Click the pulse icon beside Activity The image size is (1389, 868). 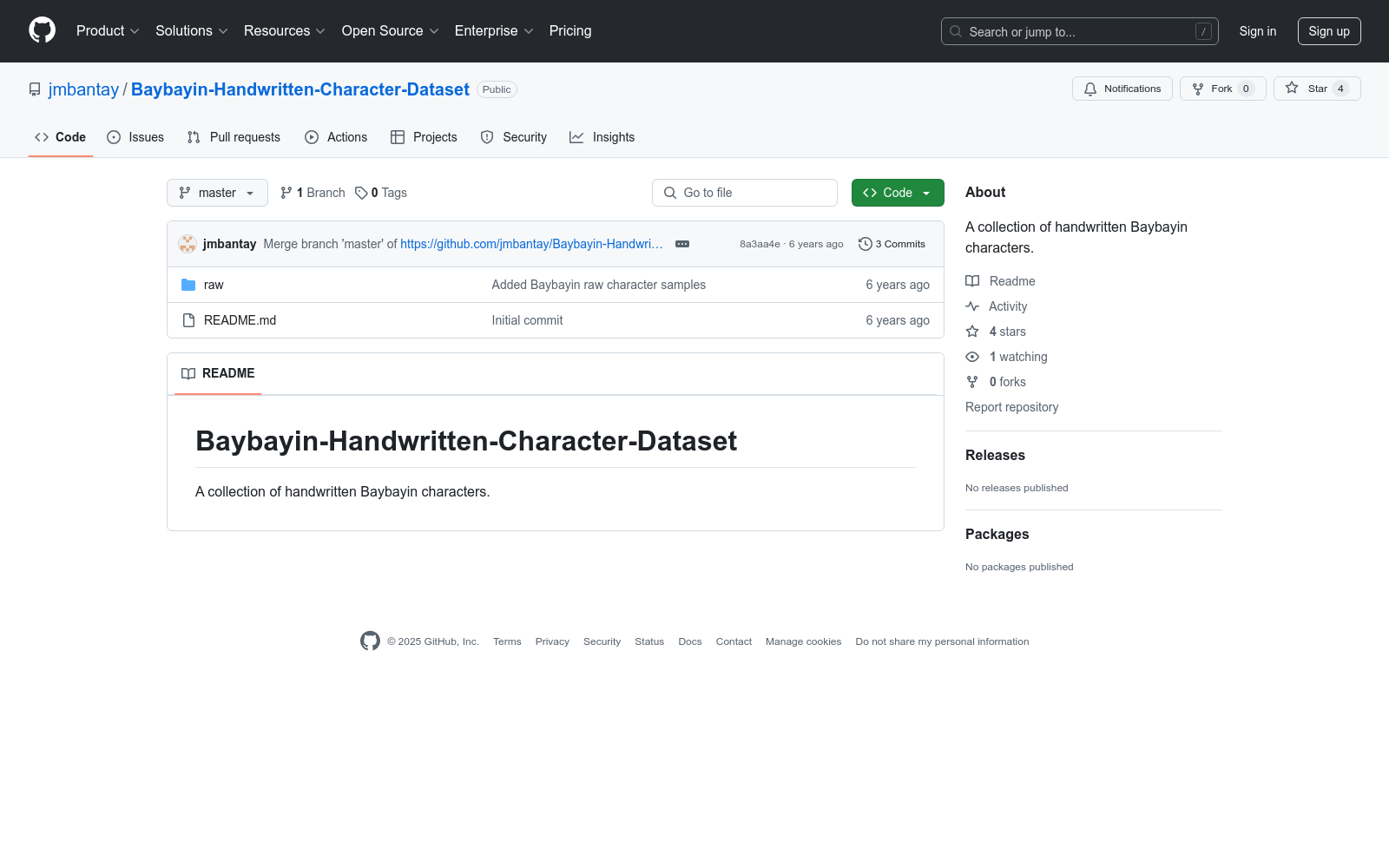click(x=972, y=306)
